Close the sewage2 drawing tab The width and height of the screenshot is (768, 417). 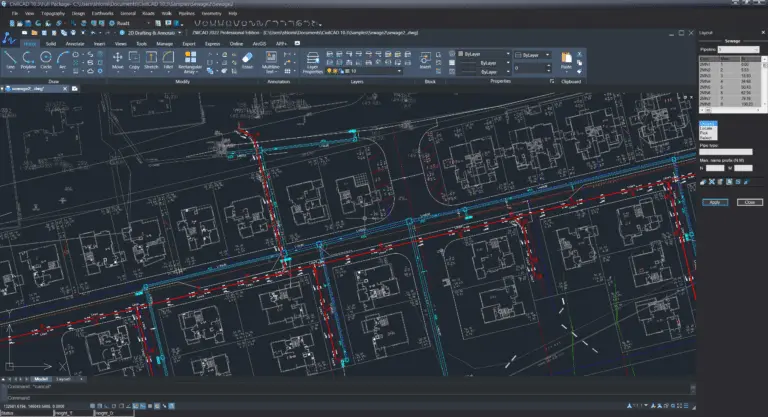65,89
